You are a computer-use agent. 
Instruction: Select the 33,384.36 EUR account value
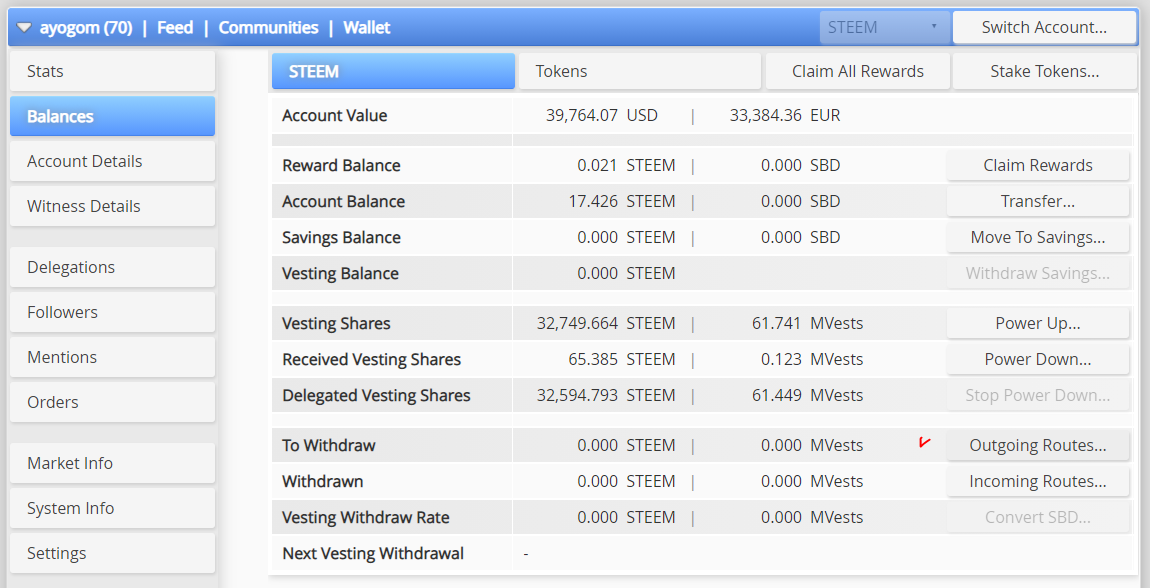[x=785, y=115]
